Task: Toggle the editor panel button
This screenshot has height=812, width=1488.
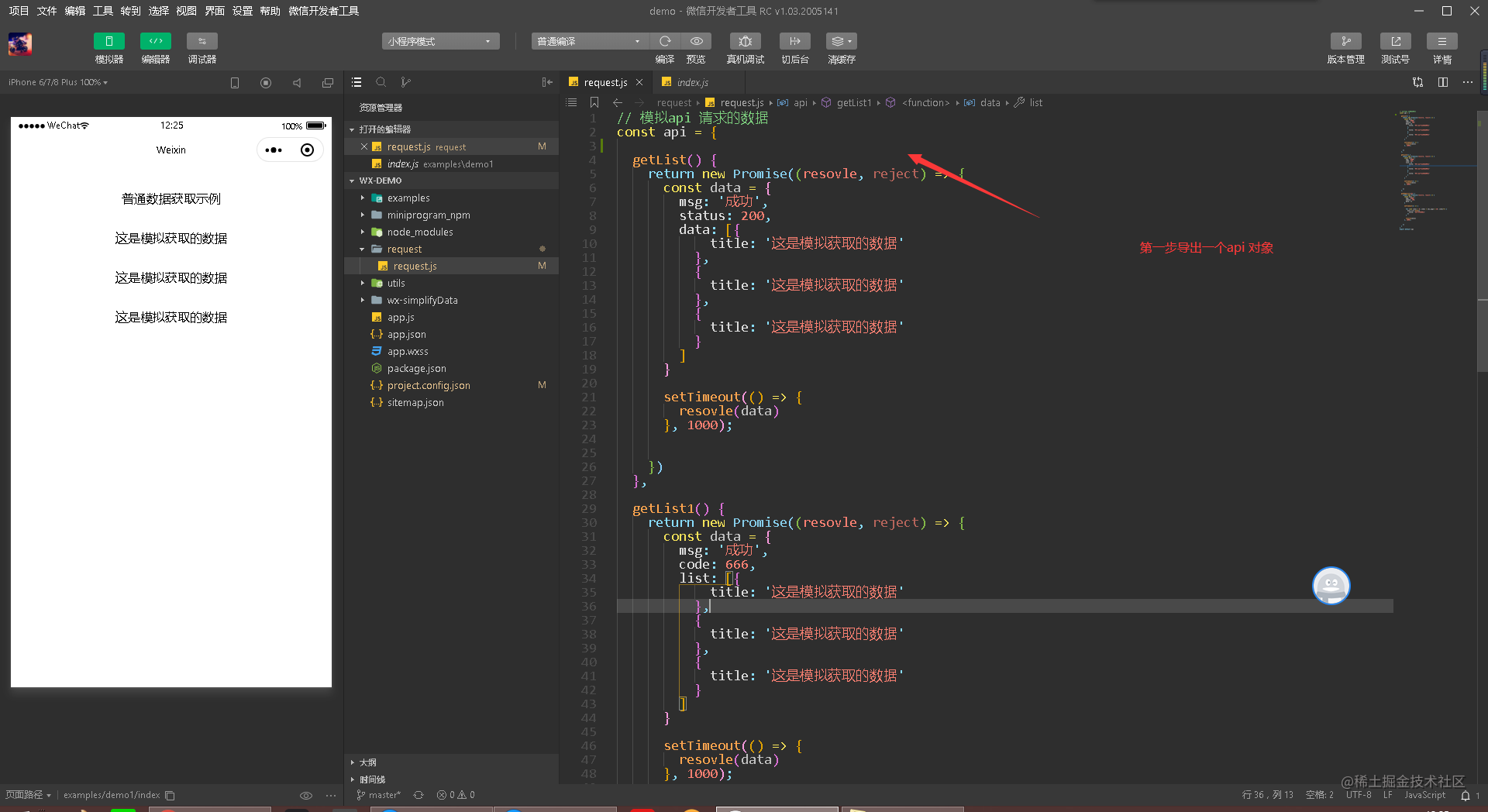Action: (x=156, y=41)
